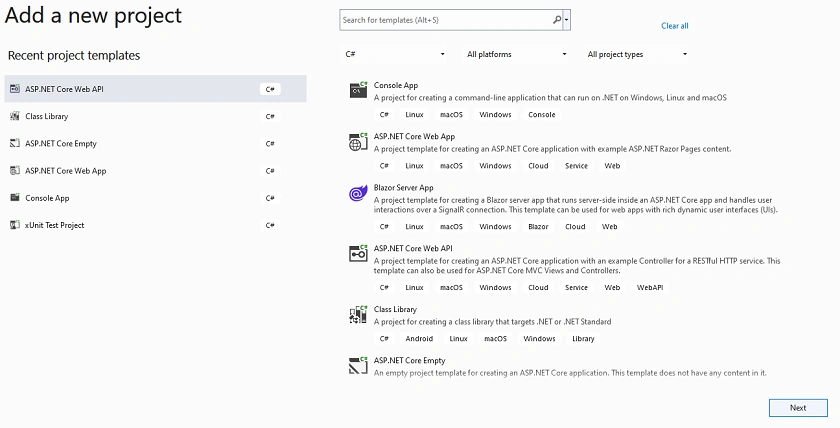Click the Class Library template icon
The height and width of the screenshot is (428, 840).
(358, 314)
